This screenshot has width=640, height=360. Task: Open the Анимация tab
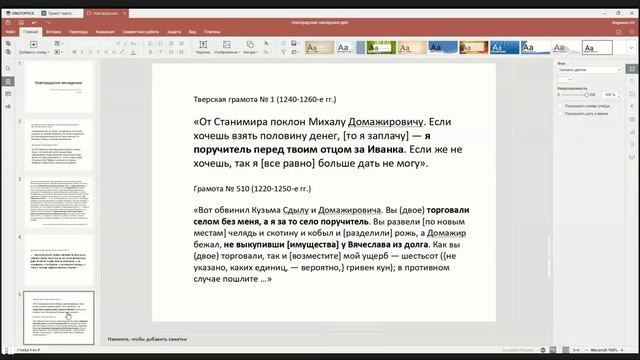pyautogui.click(x=105, y=32)
